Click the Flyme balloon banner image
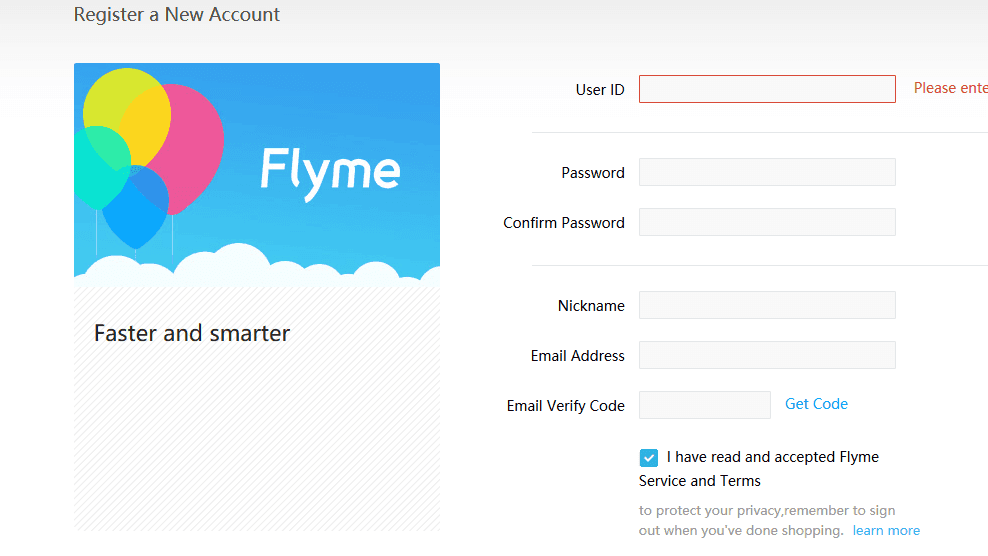Screen dimensions: 988x556 [256, 175]
